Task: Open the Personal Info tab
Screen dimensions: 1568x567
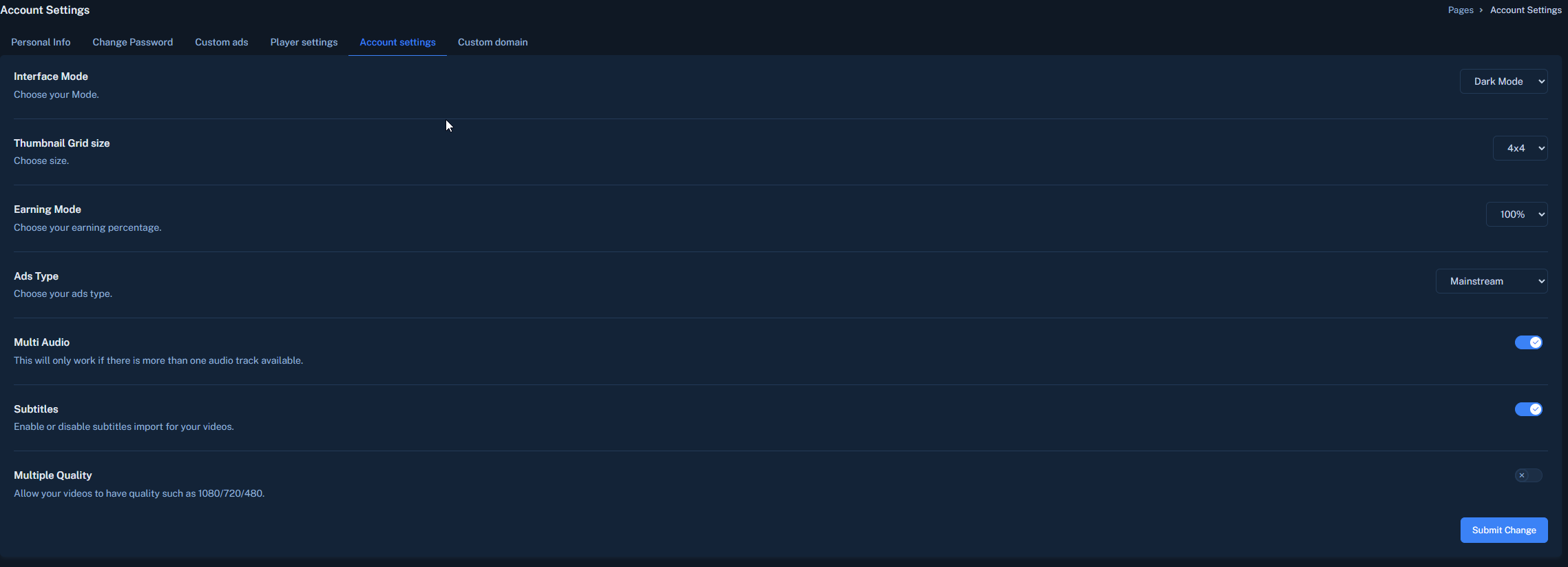Action: pyautogui.click(x=41, y=42)
